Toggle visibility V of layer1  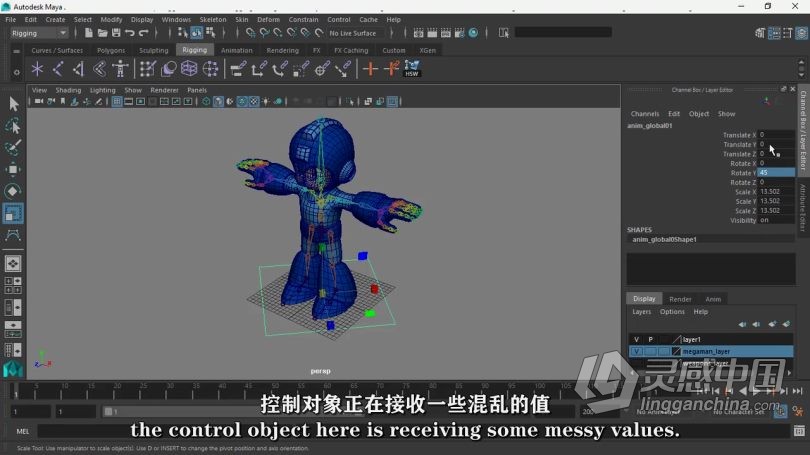636,339
